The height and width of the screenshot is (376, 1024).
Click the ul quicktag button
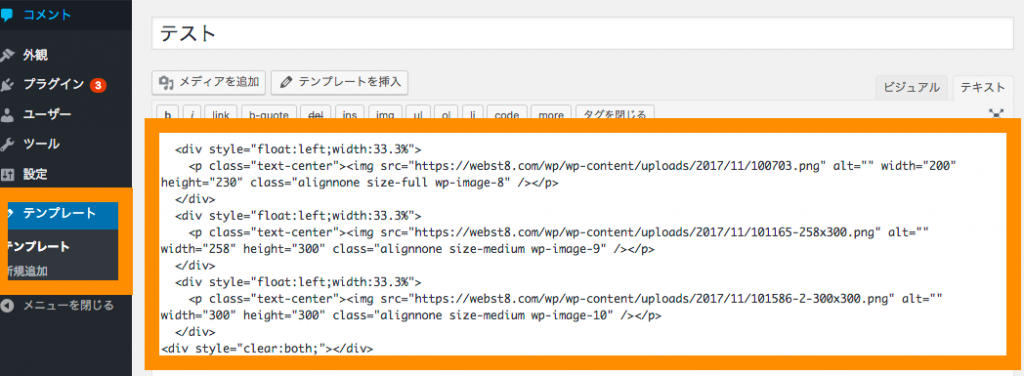(x=417, y=113)
